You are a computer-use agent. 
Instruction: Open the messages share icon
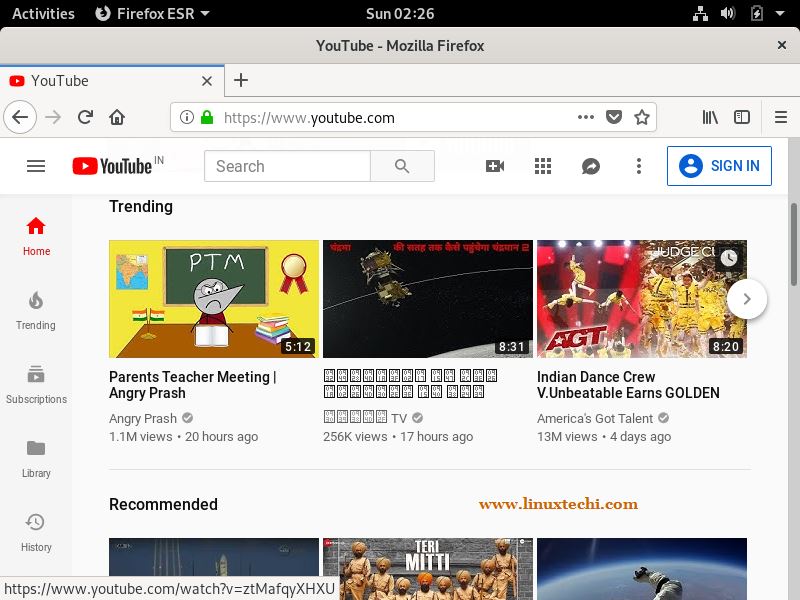tap(591, 166)
